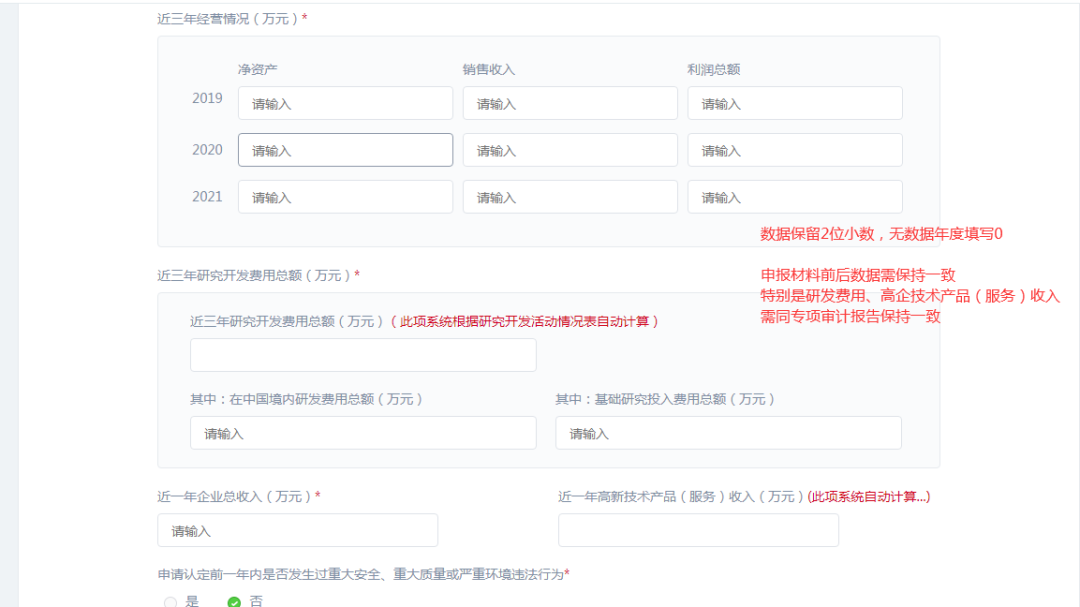Screen dimensions: 1080x607
Task: Click the 2019 利润总额 input field
Action: click(794, 103)
